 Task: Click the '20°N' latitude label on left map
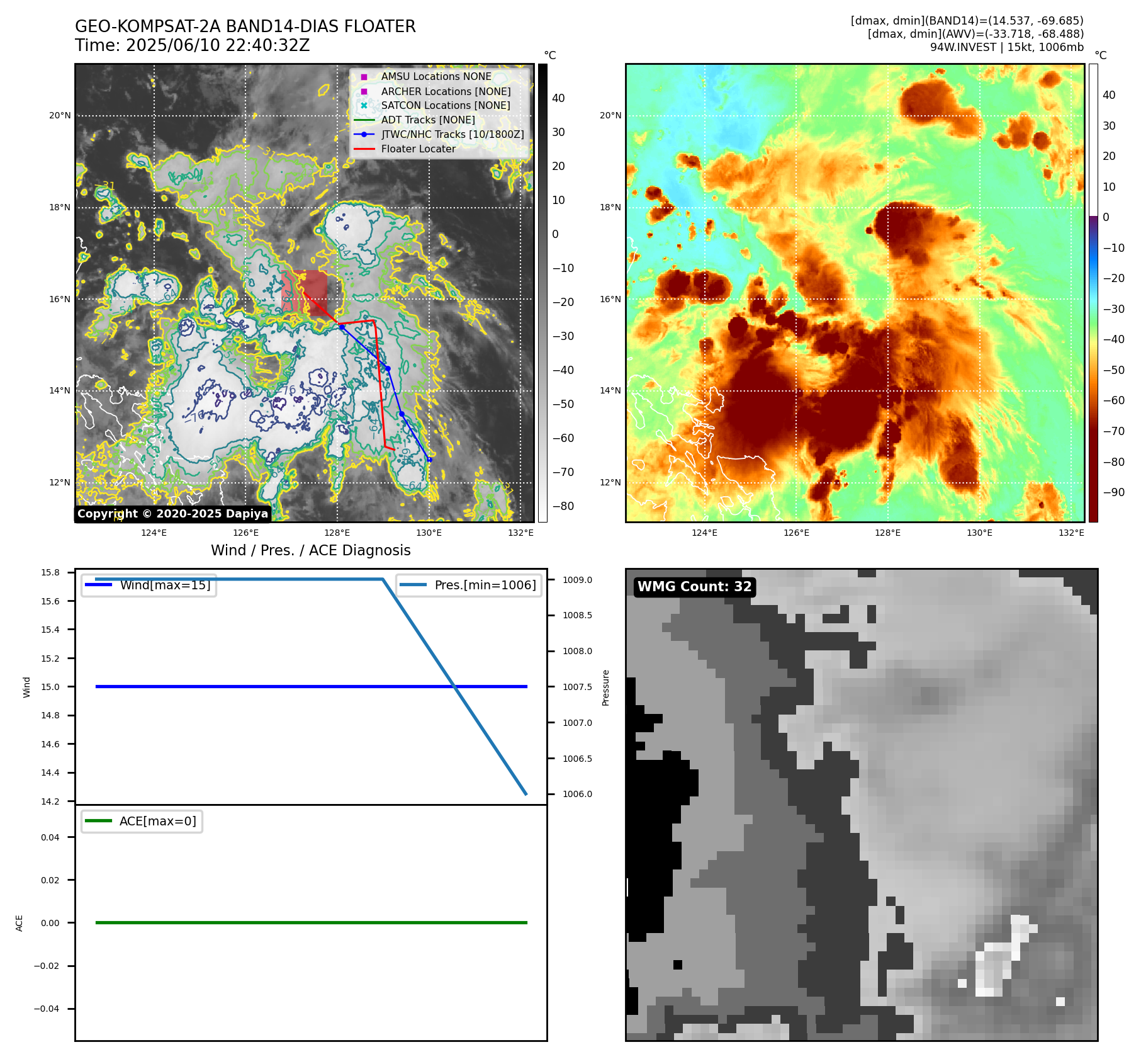60,115
